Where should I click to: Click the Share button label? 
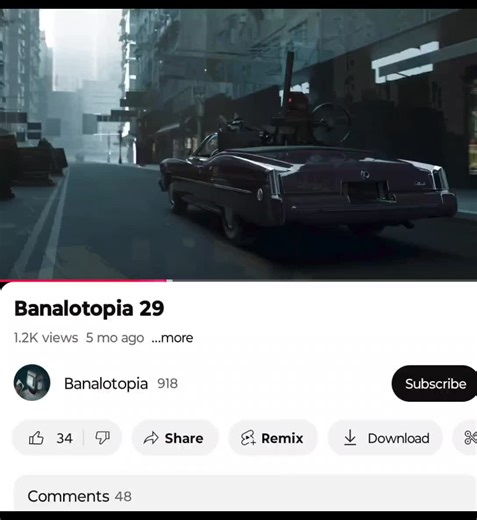184,438
